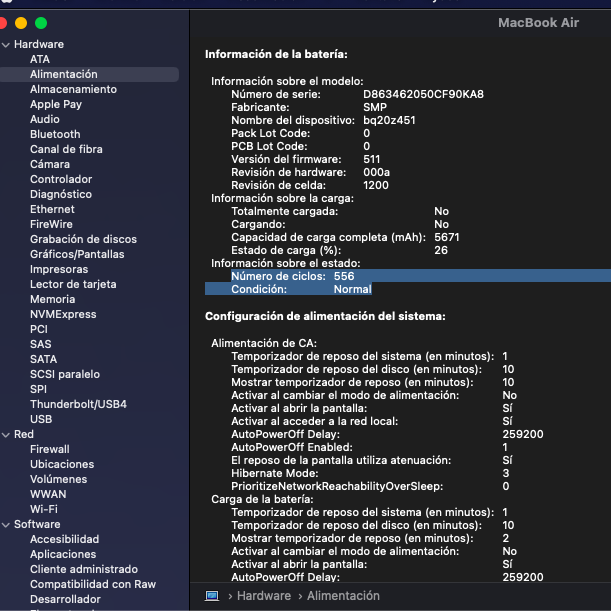Screen dimensions: 611x611
Task: Select the Memoria sidebar item
Action: click(52, 299)
